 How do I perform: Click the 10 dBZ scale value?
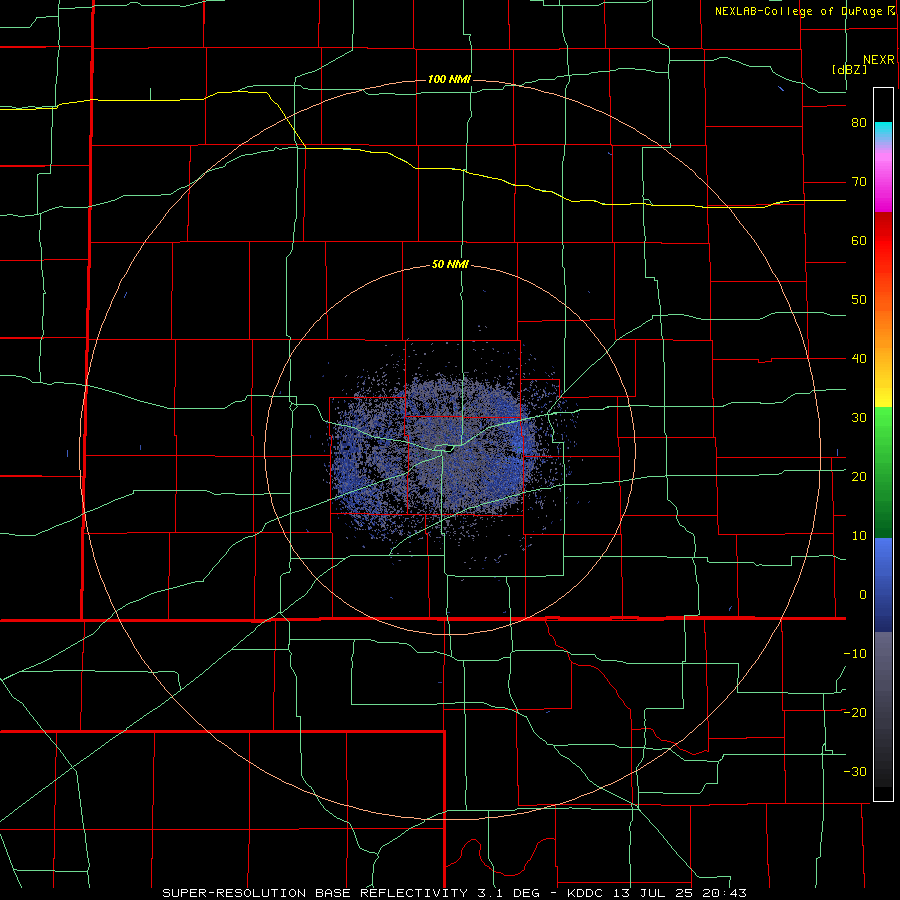(x=859, y=536)
